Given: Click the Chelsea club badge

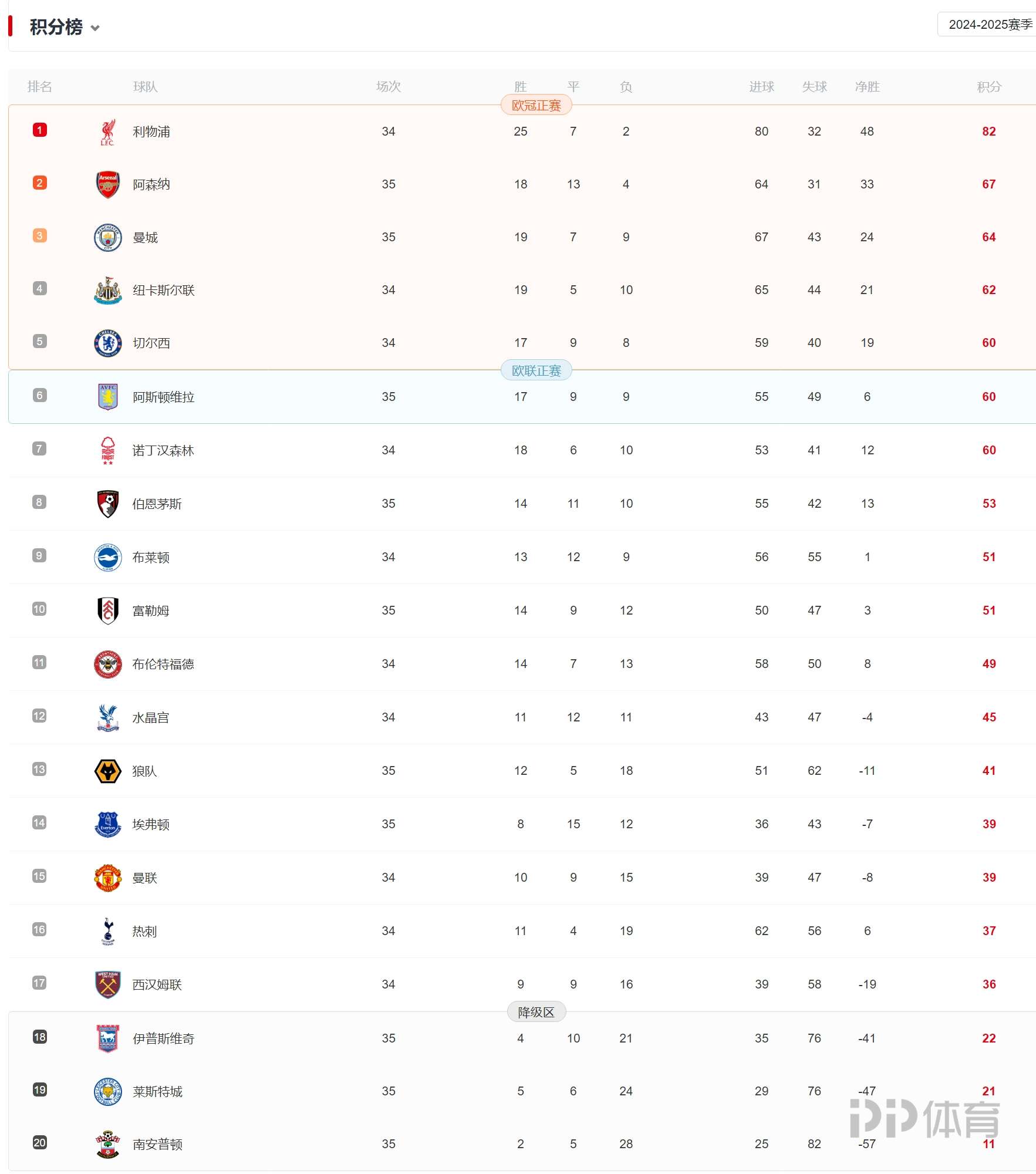Looking at the screenshot, I should point(107,343).
